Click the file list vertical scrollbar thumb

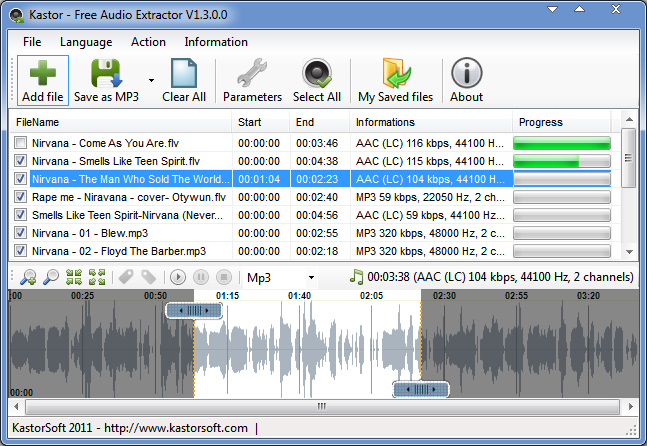[x=629, y=158]
